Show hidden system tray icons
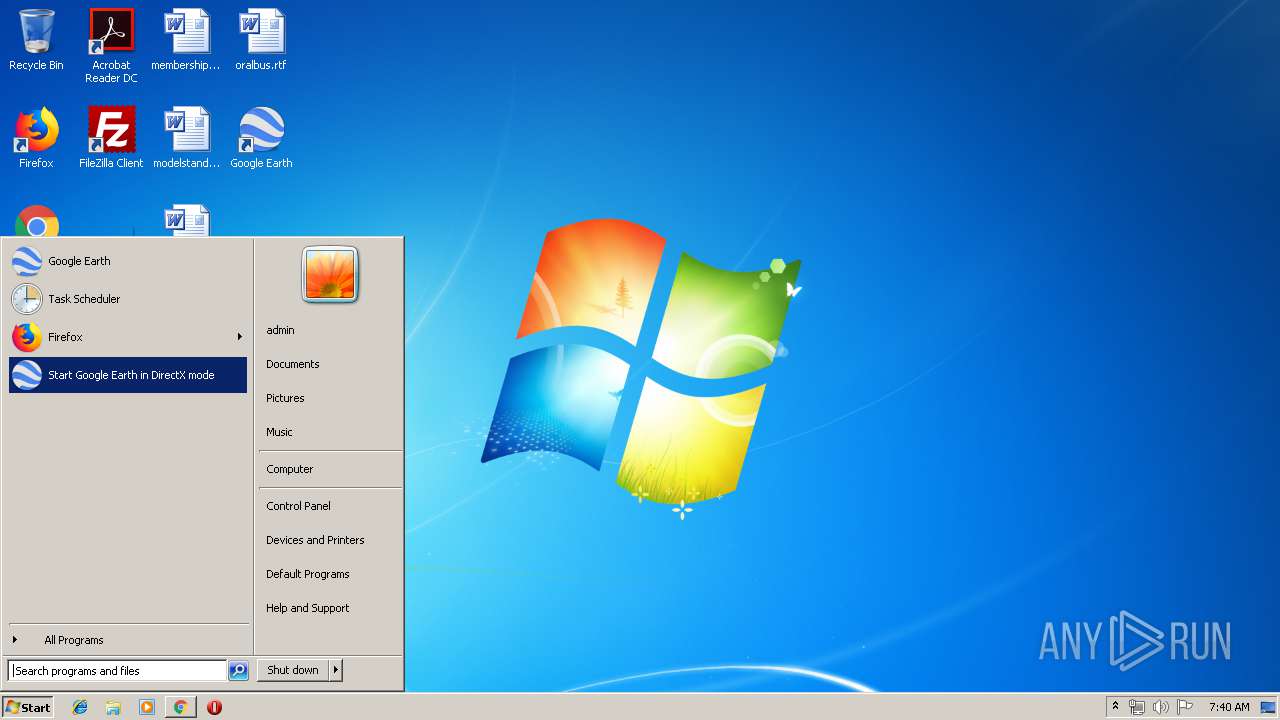The width and height of the screenshot is (1280, 720). pyautogui.click(x=1116, y=707)
